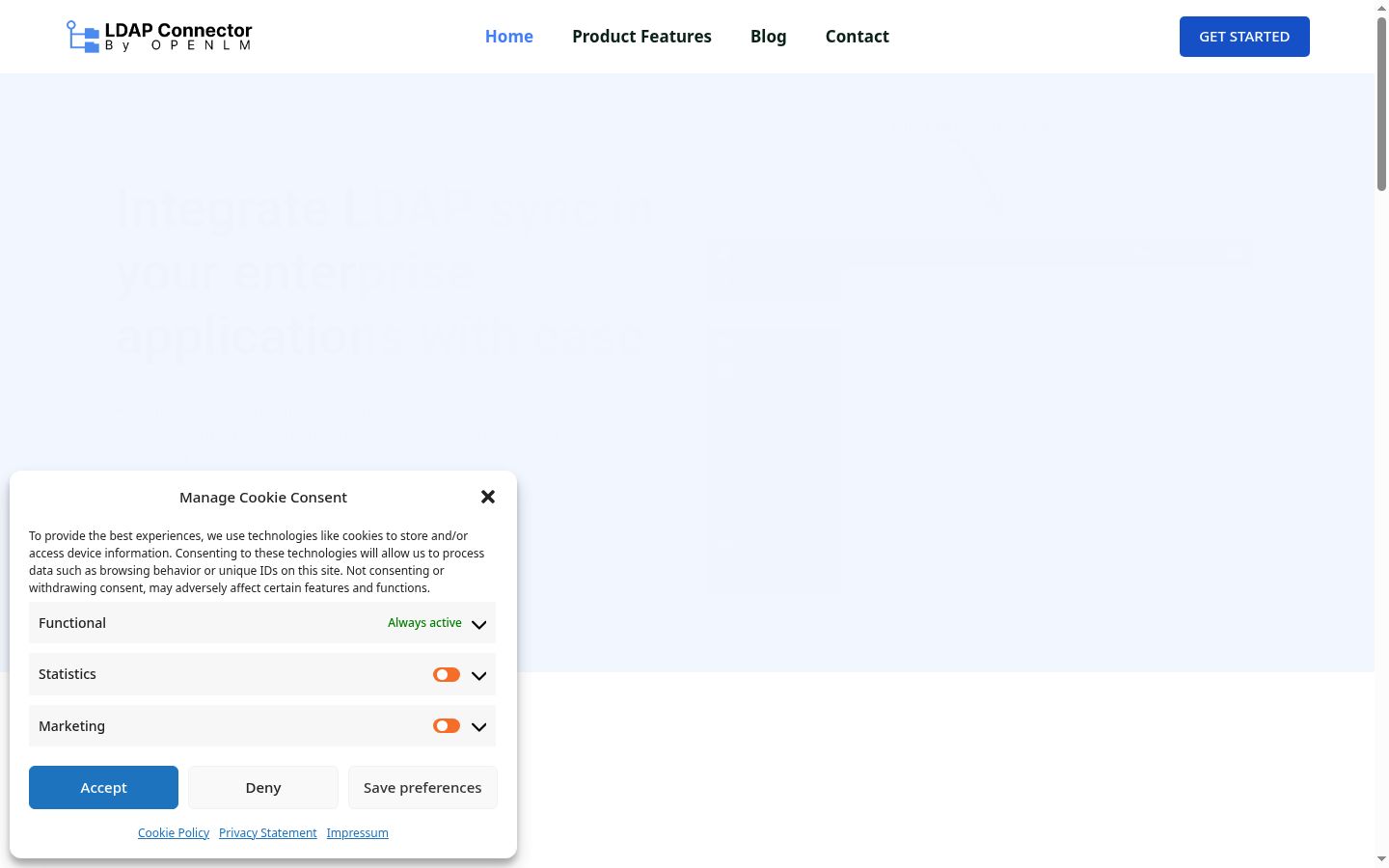
Task: Click the GET STARTED button
Action: click(x=1244, y=37)
